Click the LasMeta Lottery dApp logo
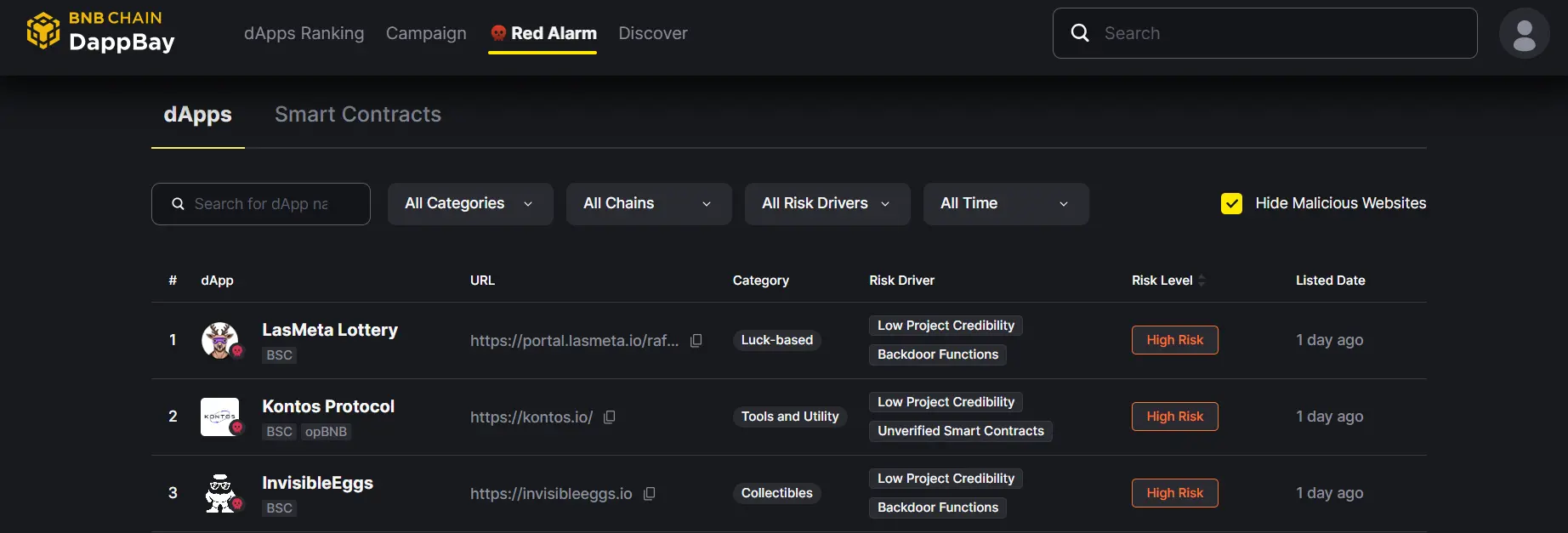 (x=220, y=340)
